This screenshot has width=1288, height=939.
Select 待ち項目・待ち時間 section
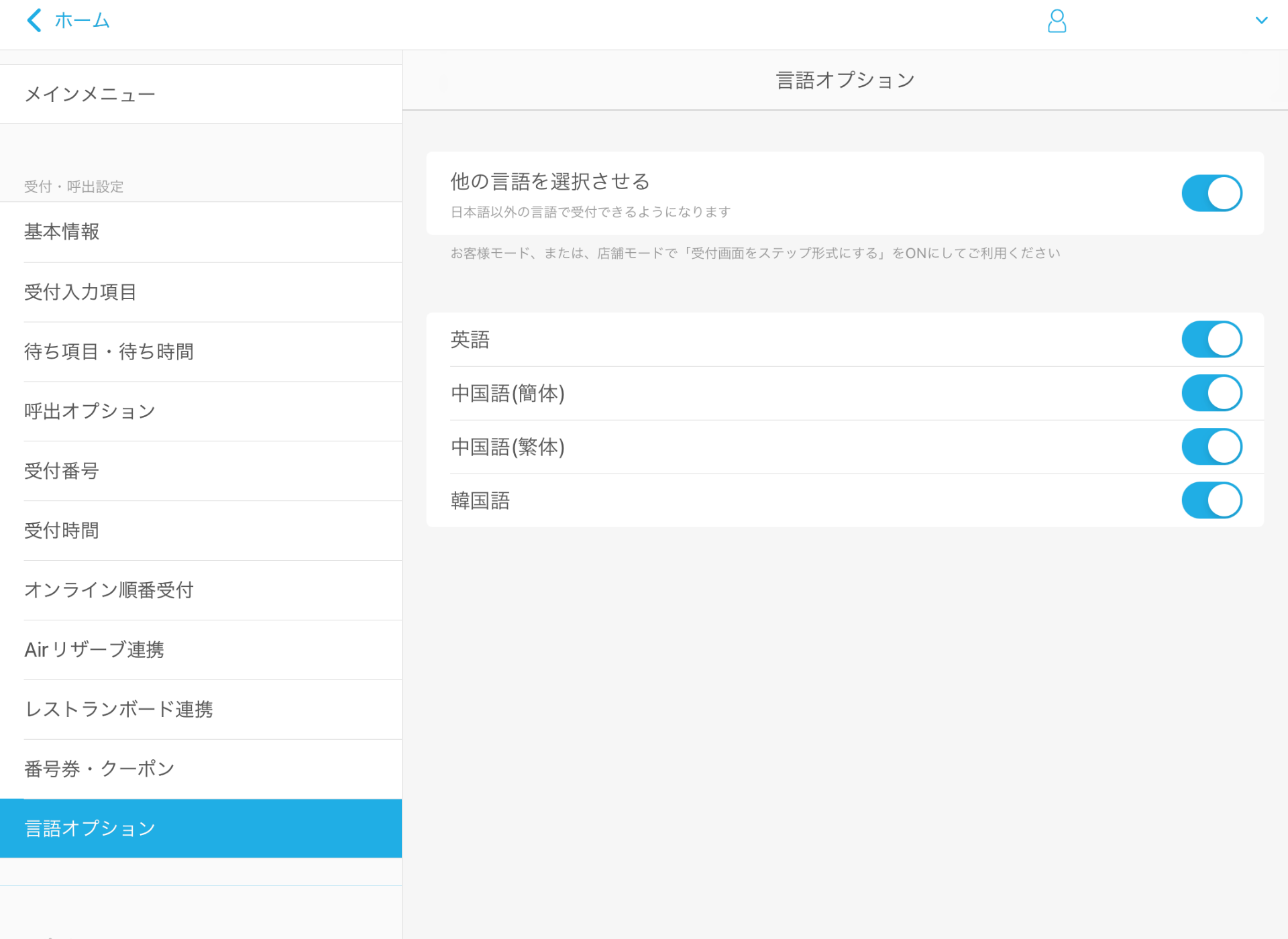click(x=109, y=351)
